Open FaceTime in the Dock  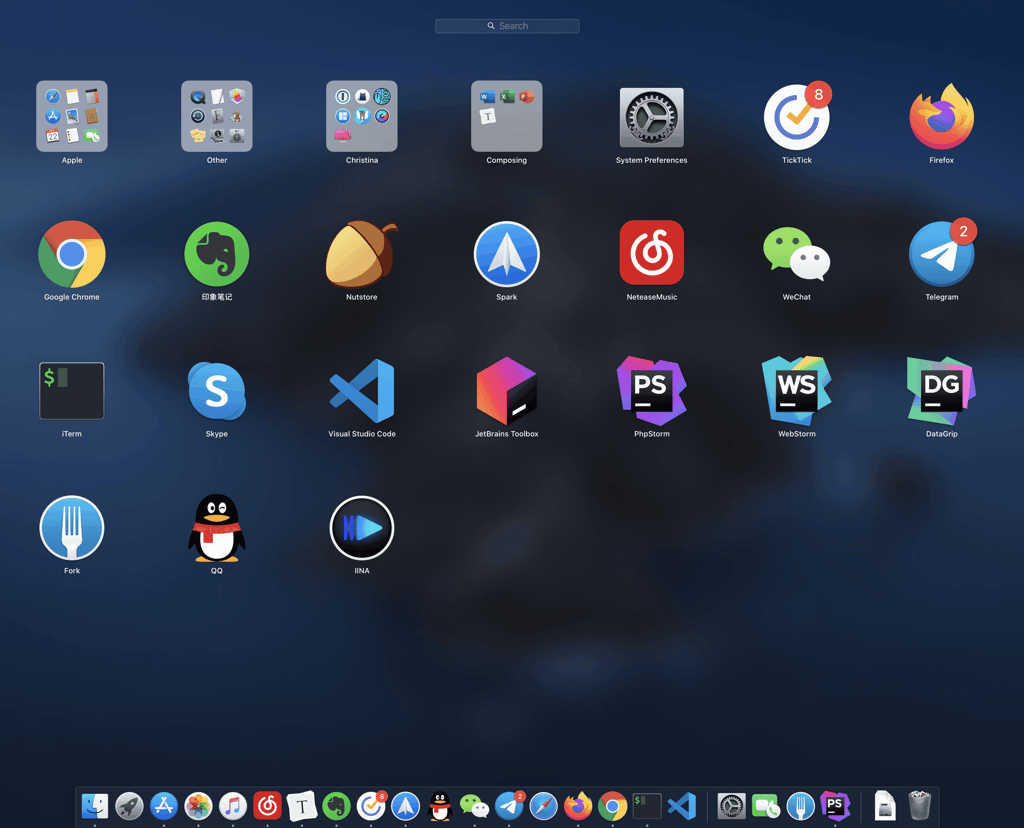[766, 806]
